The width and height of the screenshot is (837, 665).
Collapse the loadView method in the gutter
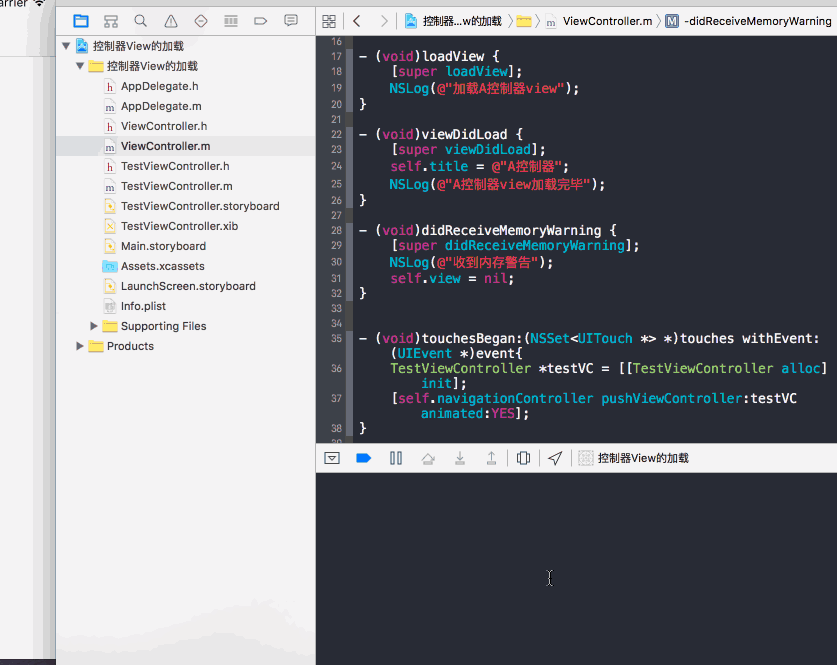click(x=350, y=79)
